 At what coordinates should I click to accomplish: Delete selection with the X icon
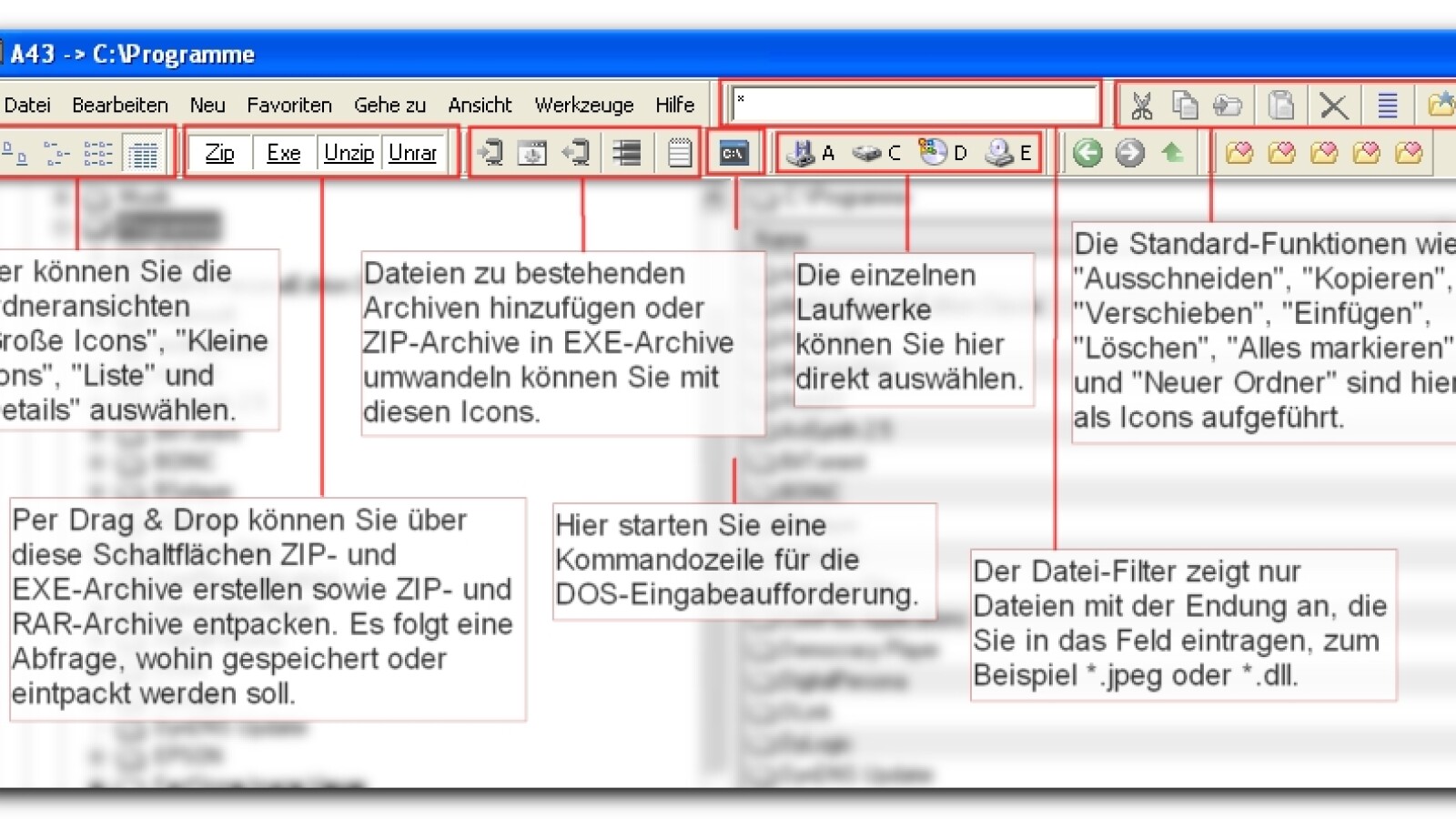(x=1332, y=106)
